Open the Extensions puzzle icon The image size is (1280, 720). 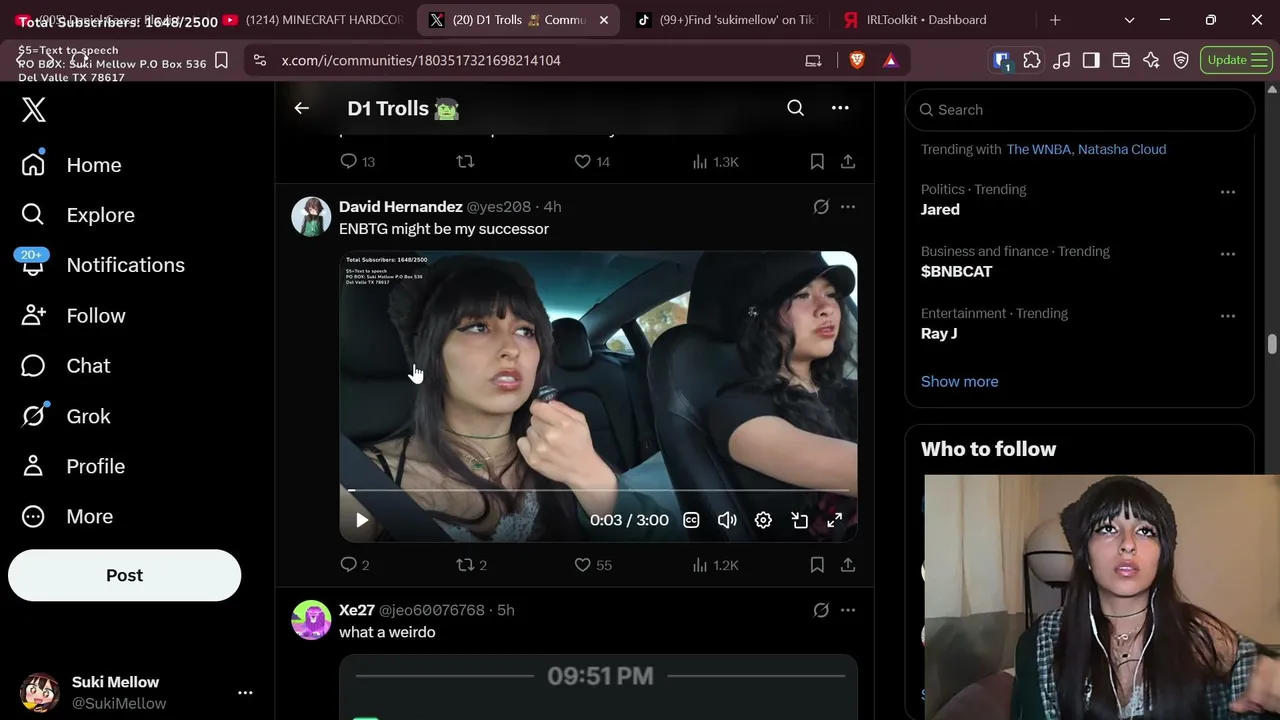[x=1032, y=60]
